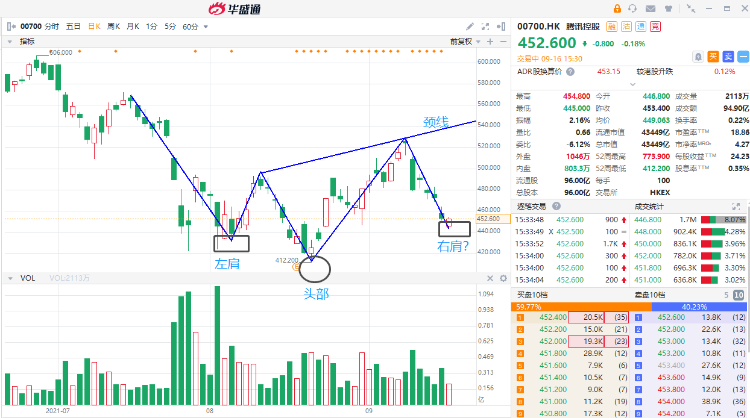
Task: Open customer service headset icon
Action: coord(632,9)
